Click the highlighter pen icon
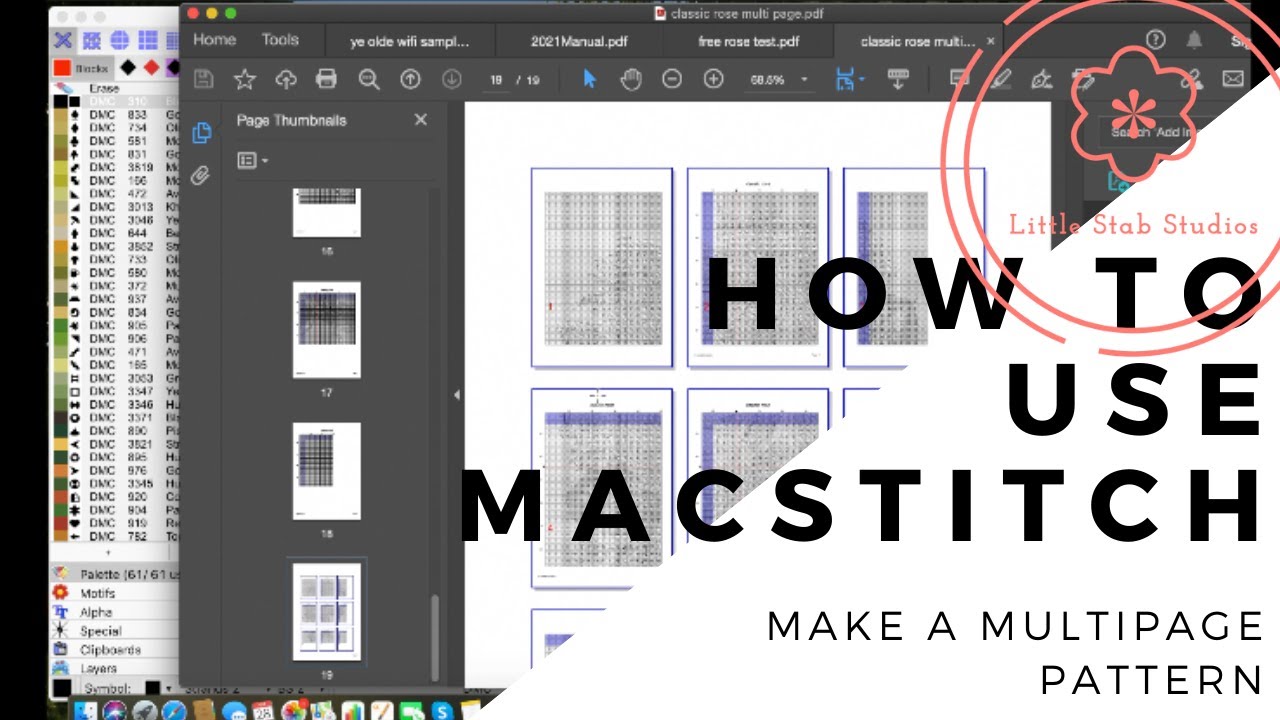 pos(1000,79)
